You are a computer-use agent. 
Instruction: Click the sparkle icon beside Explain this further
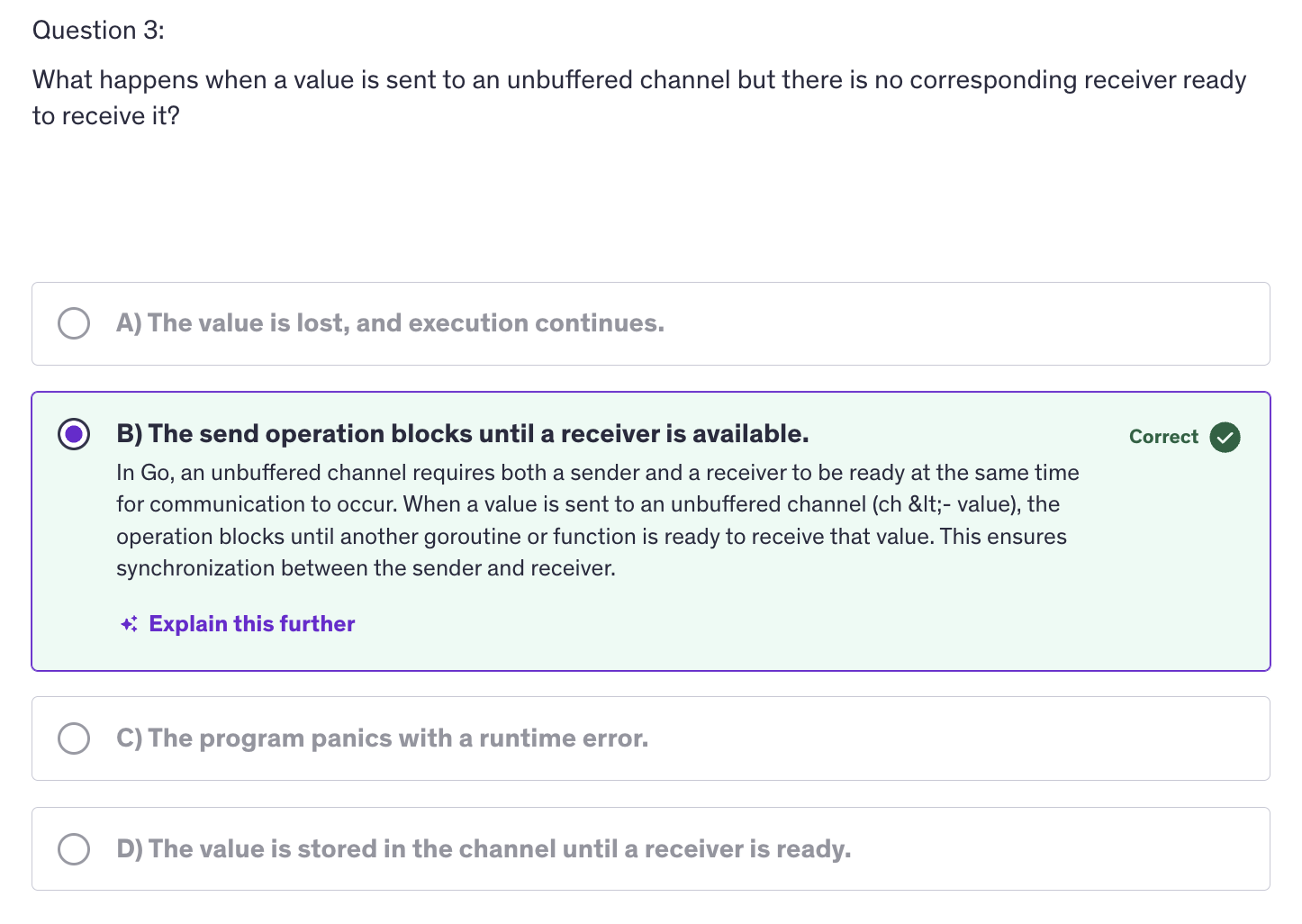pyautogui.click(x=129, y=624)
